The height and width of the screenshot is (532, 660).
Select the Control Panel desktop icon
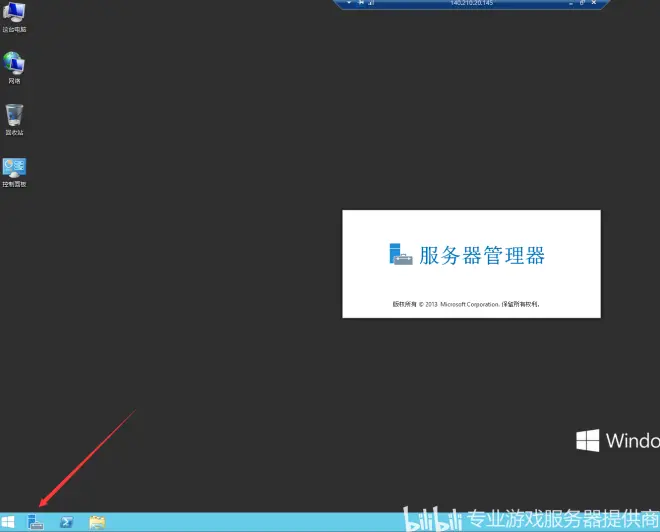click(14, 173)
